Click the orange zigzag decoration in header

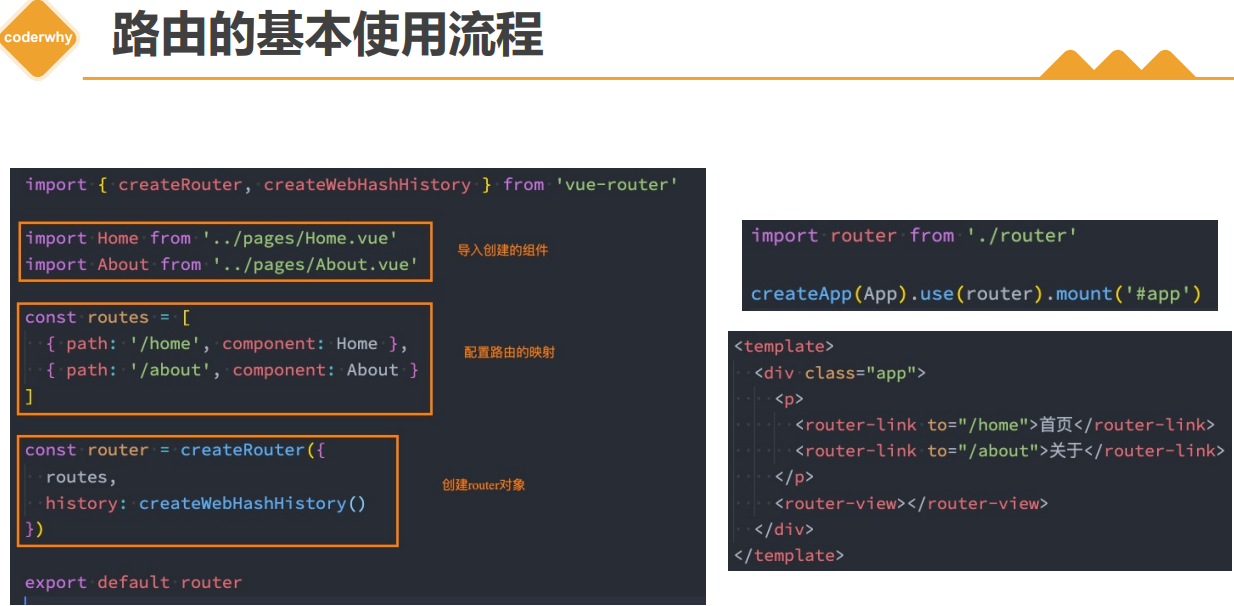click(1116, 64)
